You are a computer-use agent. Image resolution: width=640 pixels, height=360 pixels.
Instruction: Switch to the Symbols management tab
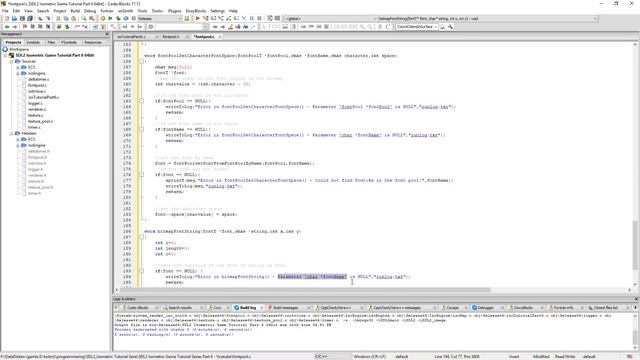coord(33,42)
